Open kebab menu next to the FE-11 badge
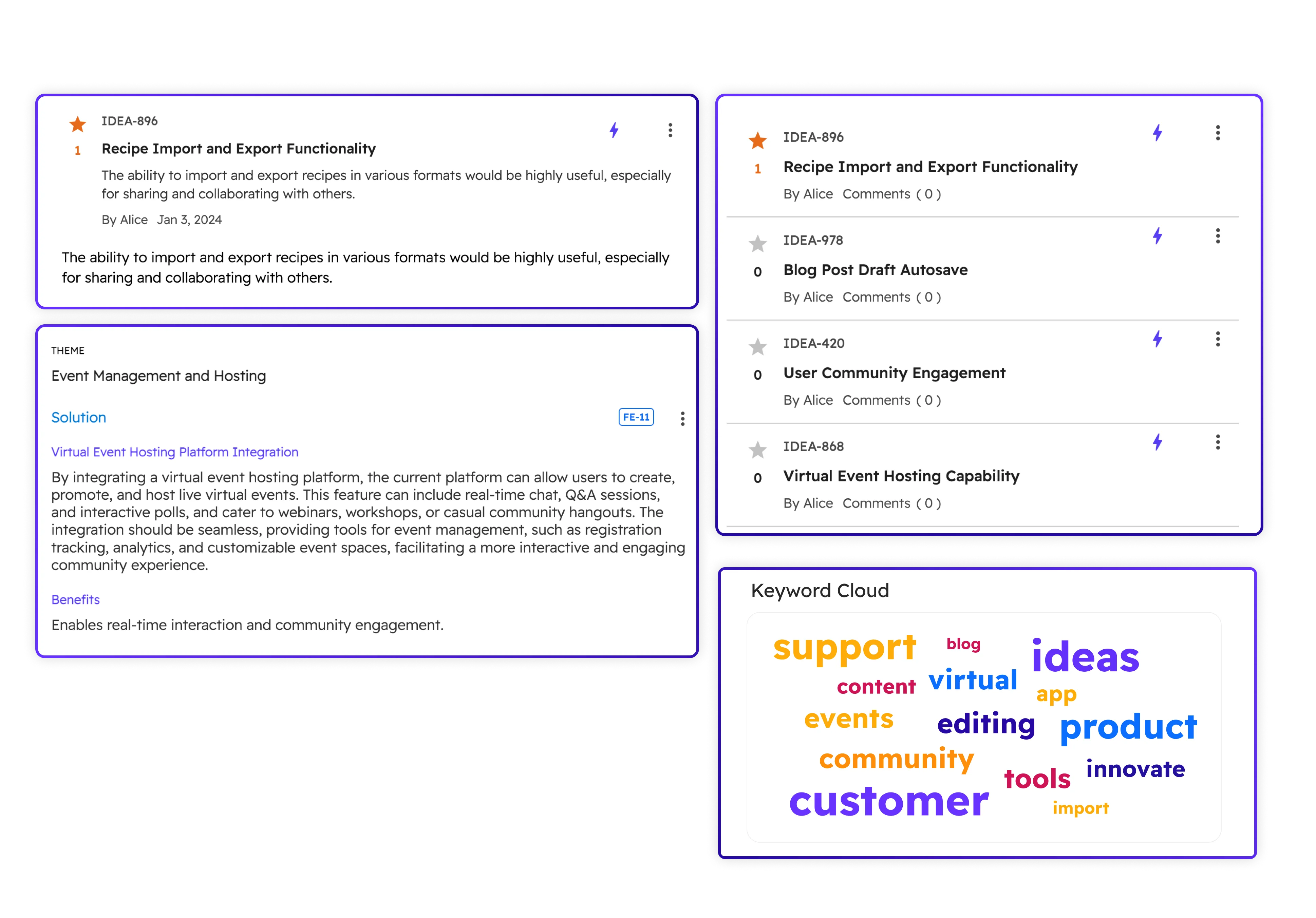 point(683,419)
